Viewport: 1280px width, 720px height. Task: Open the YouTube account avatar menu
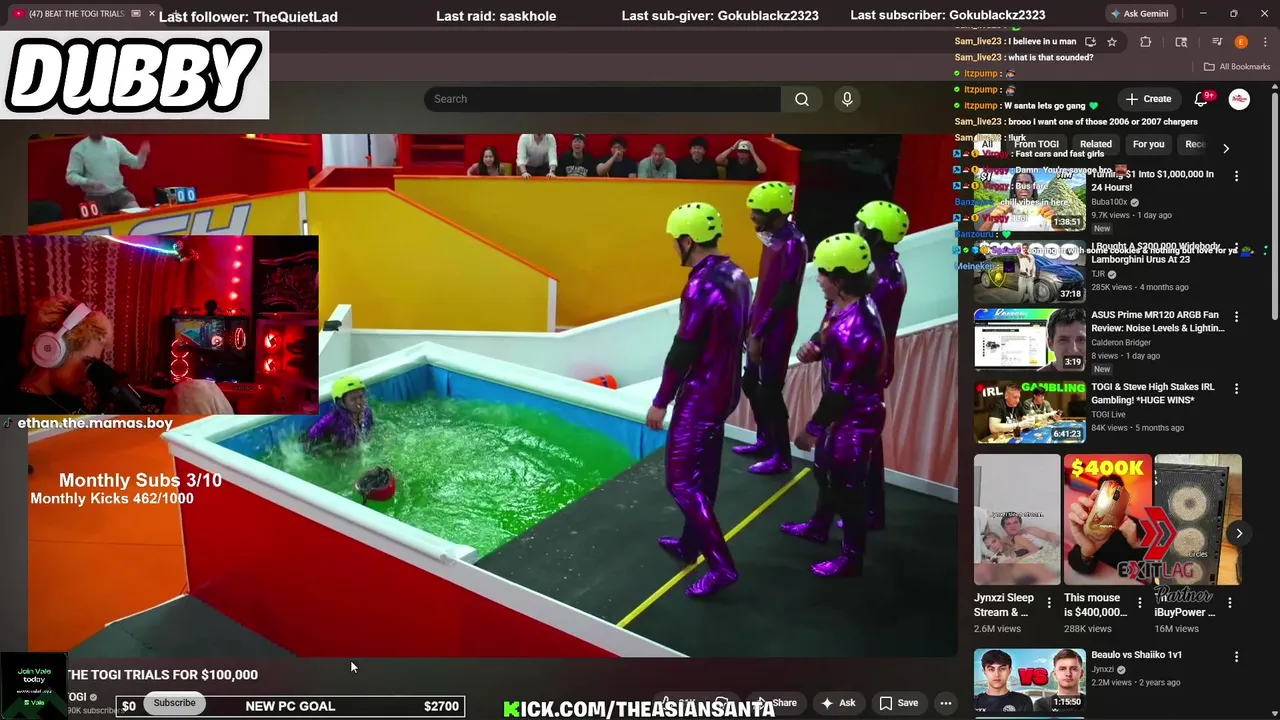[x=1239, y=99]
